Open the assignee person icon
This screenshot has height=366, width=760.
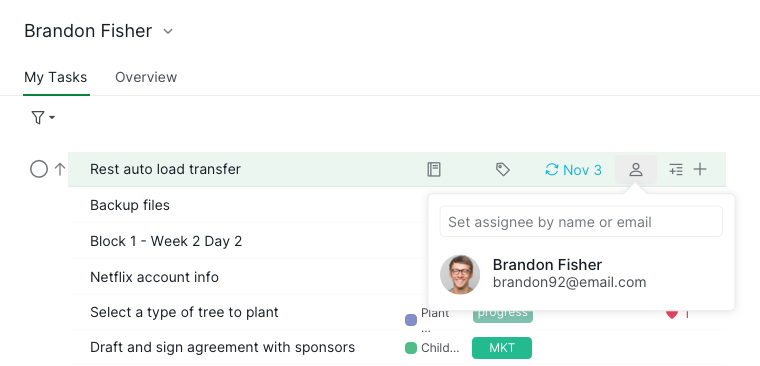(x=636, y=170)
